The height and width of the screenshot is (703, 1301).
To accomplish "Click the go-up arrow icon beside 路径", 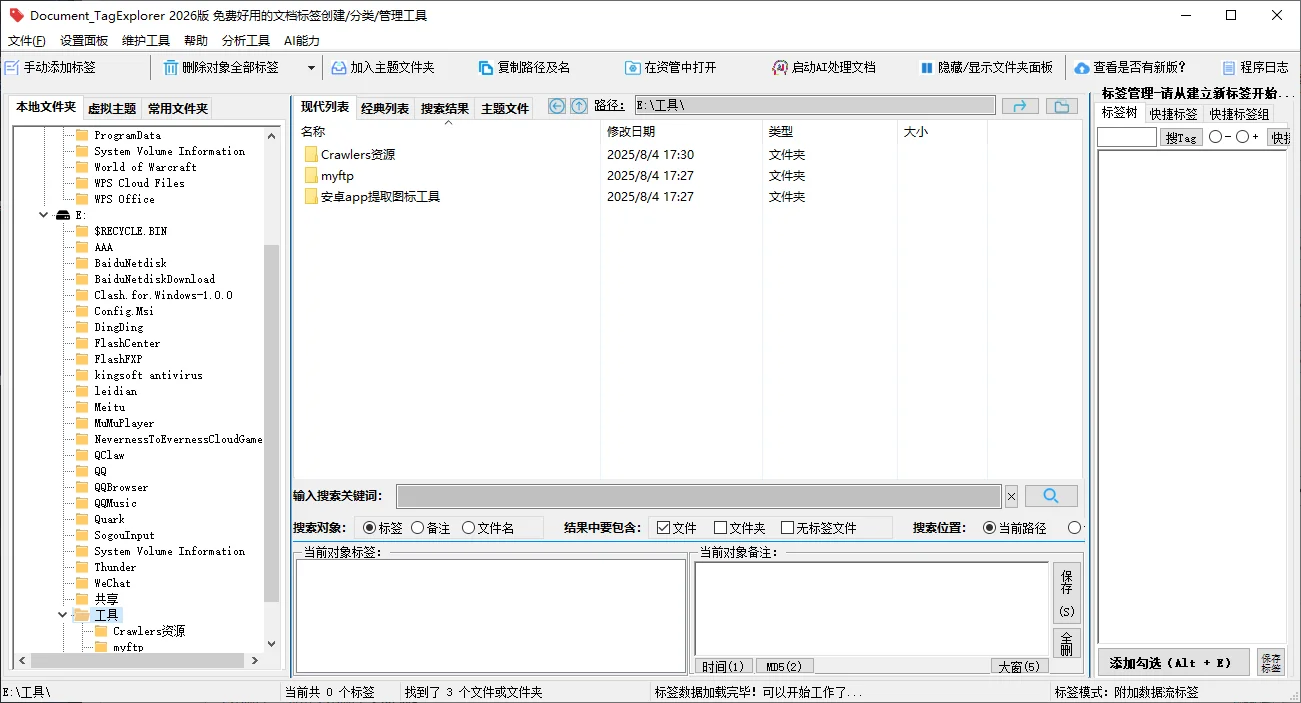I will pos(579,106).
